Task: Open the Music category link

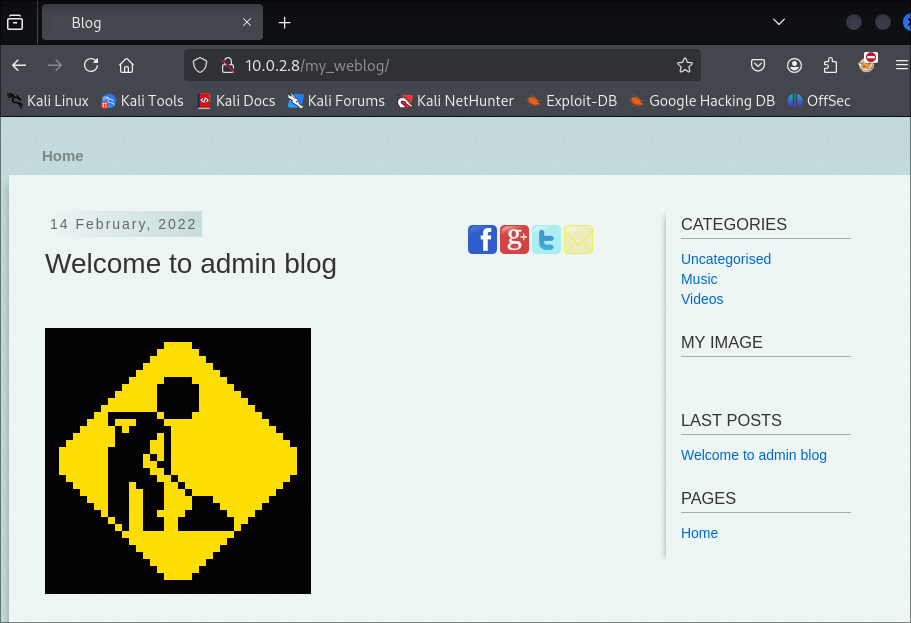Action: coord(699,279)
